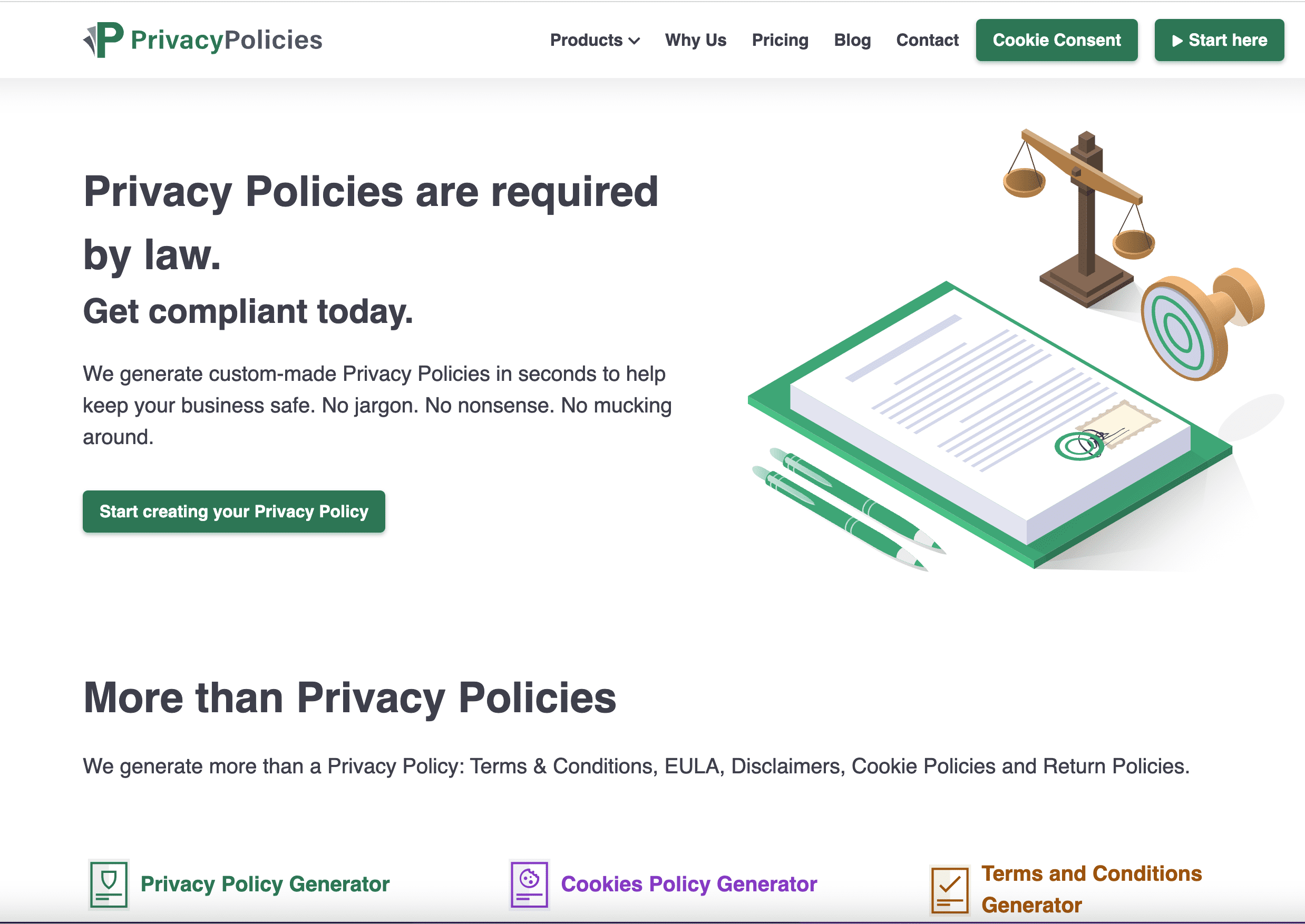Click the chevron arrow next to Products
This screenshot has height=924, width=1305.
[635, 41]
